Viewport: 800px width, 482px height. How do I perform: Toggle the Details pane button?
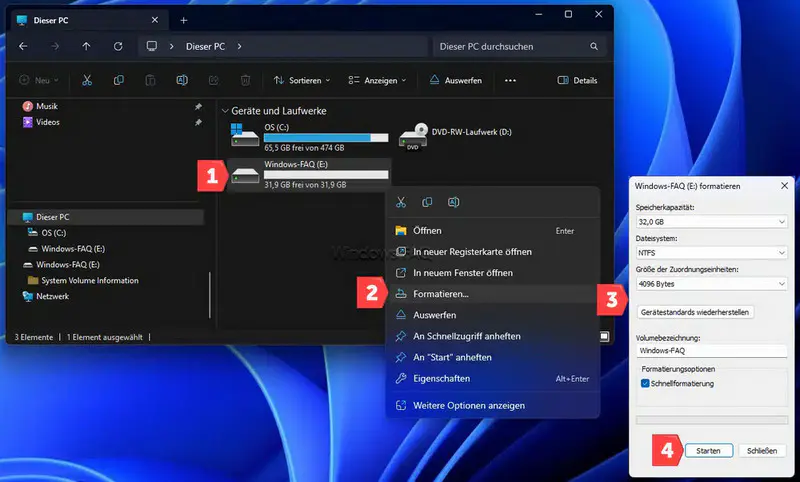point(577,80)
